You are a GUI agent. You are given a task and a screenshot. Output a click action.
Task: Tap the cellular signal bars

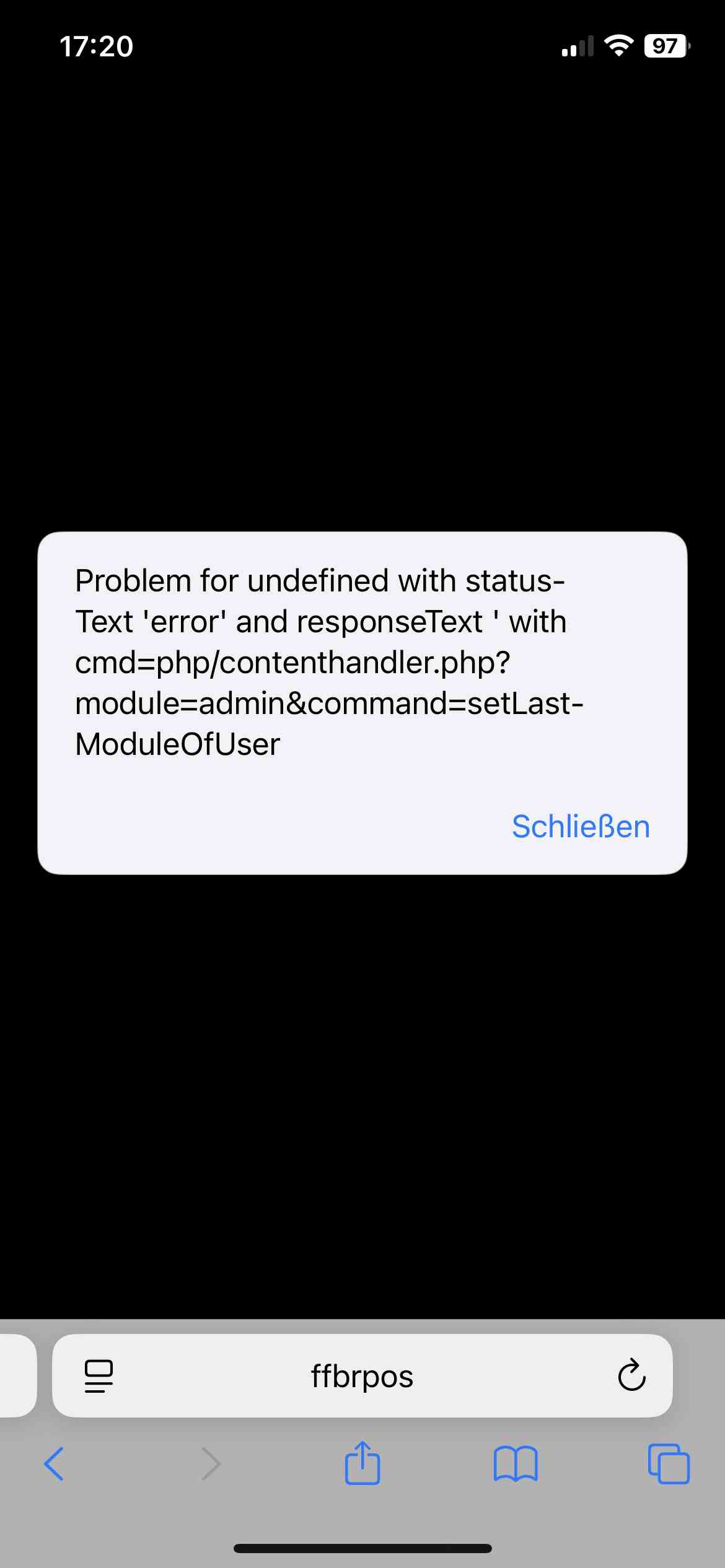[578, 46]
